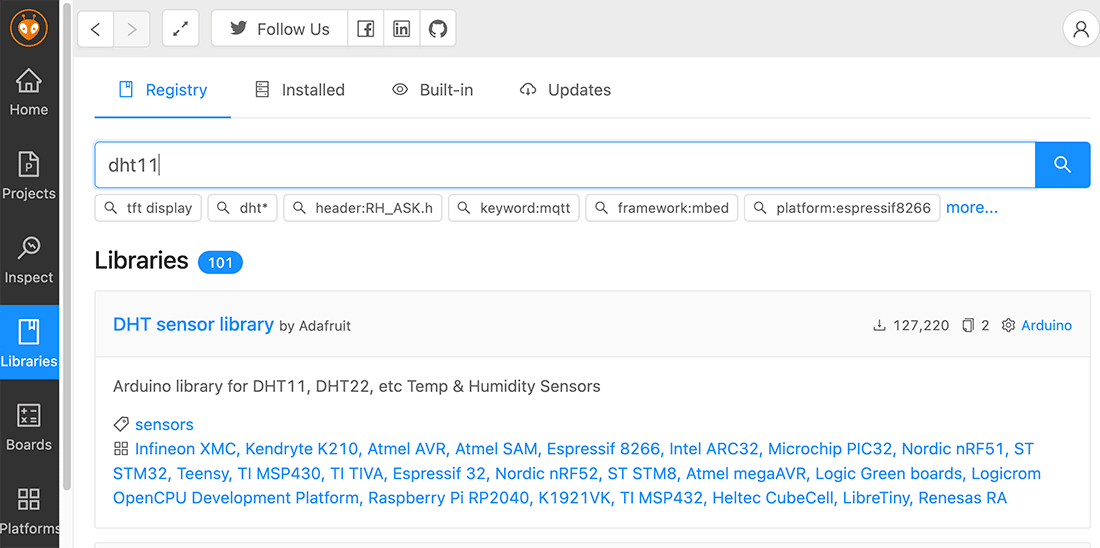Open the user account profile icon

tap(1081, 29)
